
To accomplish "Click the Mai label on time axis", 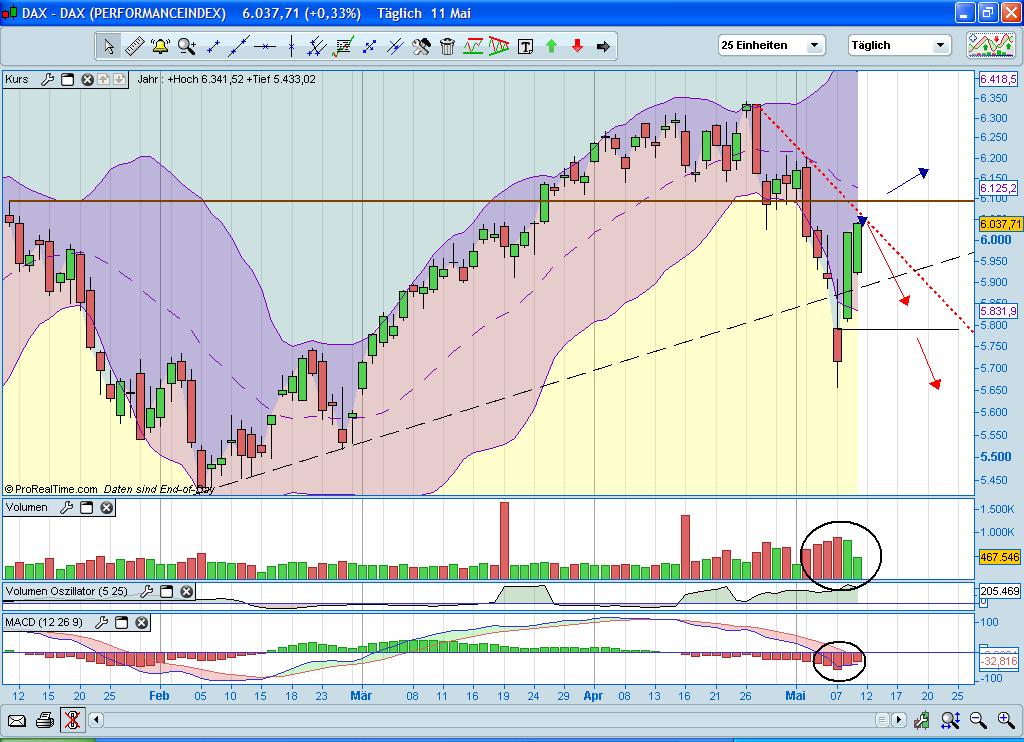I will click(x=795, y=696).
